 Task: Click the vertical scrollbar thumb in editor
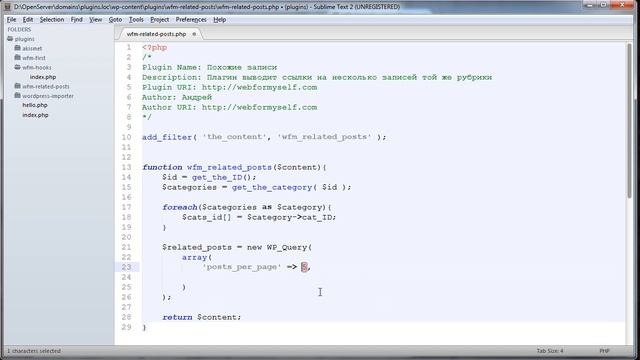coord(629,121)
